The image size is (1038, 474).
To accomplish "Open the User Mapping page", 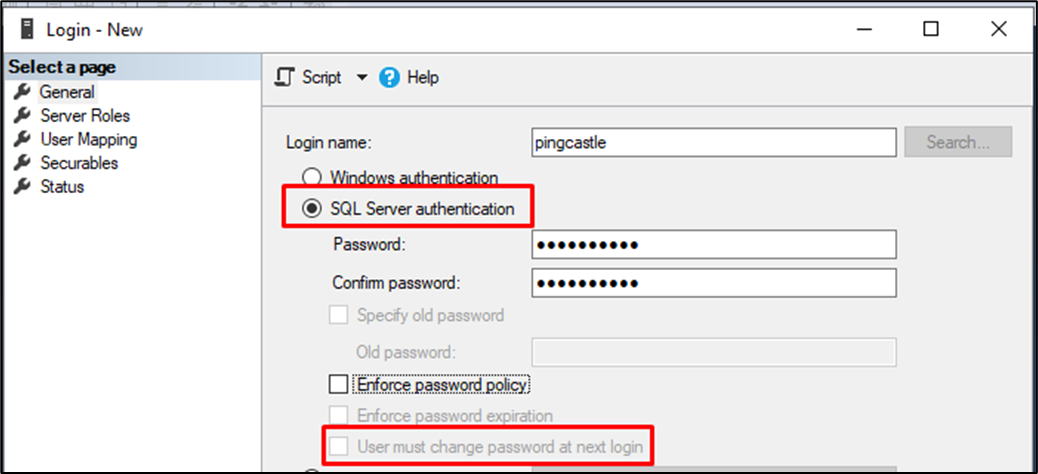I will [89, 140].
